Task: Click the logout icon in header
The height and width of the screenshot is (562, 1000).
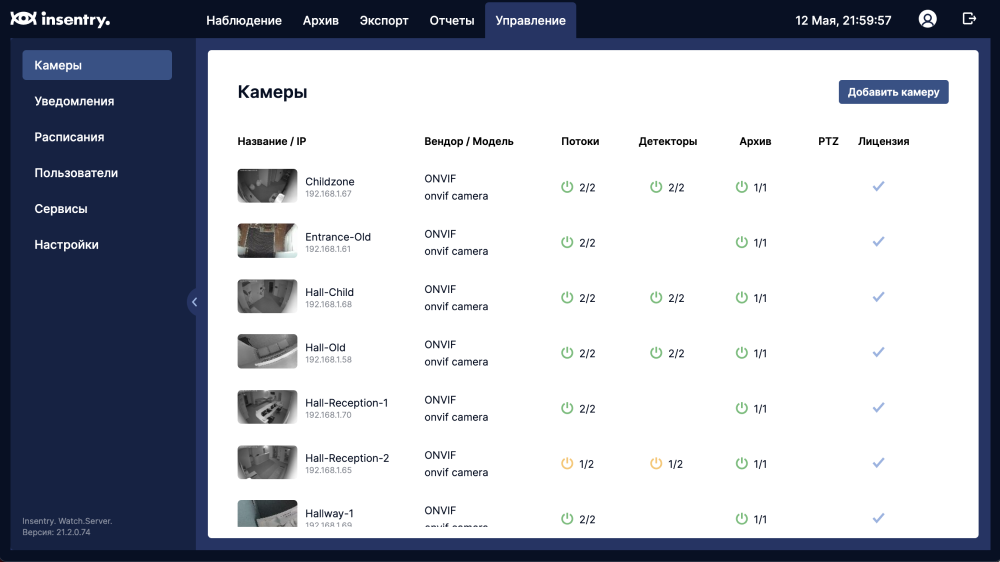Action: [969, 19]
